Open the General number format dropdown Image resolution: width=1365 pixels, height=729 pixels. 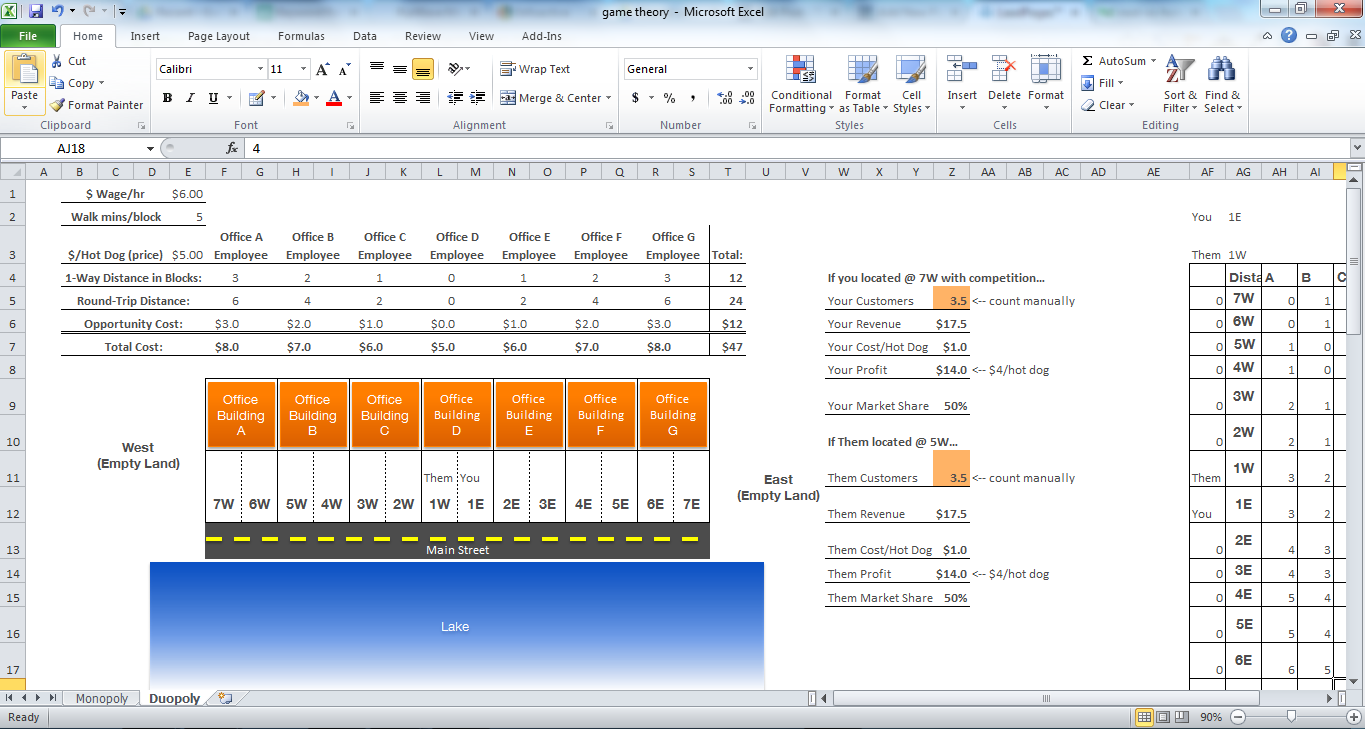pos(751,69)
